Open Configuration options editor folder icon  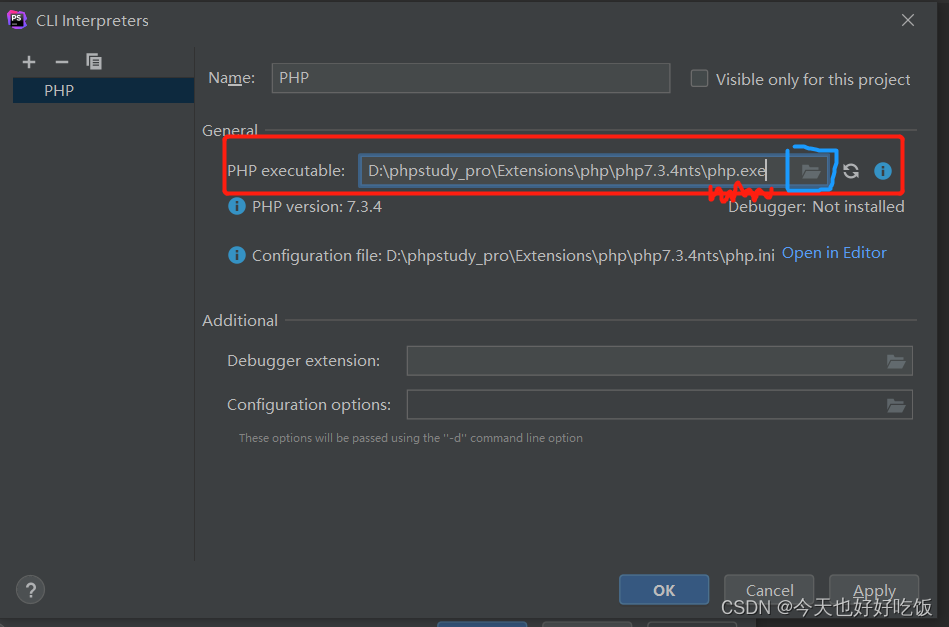(896, 405)
